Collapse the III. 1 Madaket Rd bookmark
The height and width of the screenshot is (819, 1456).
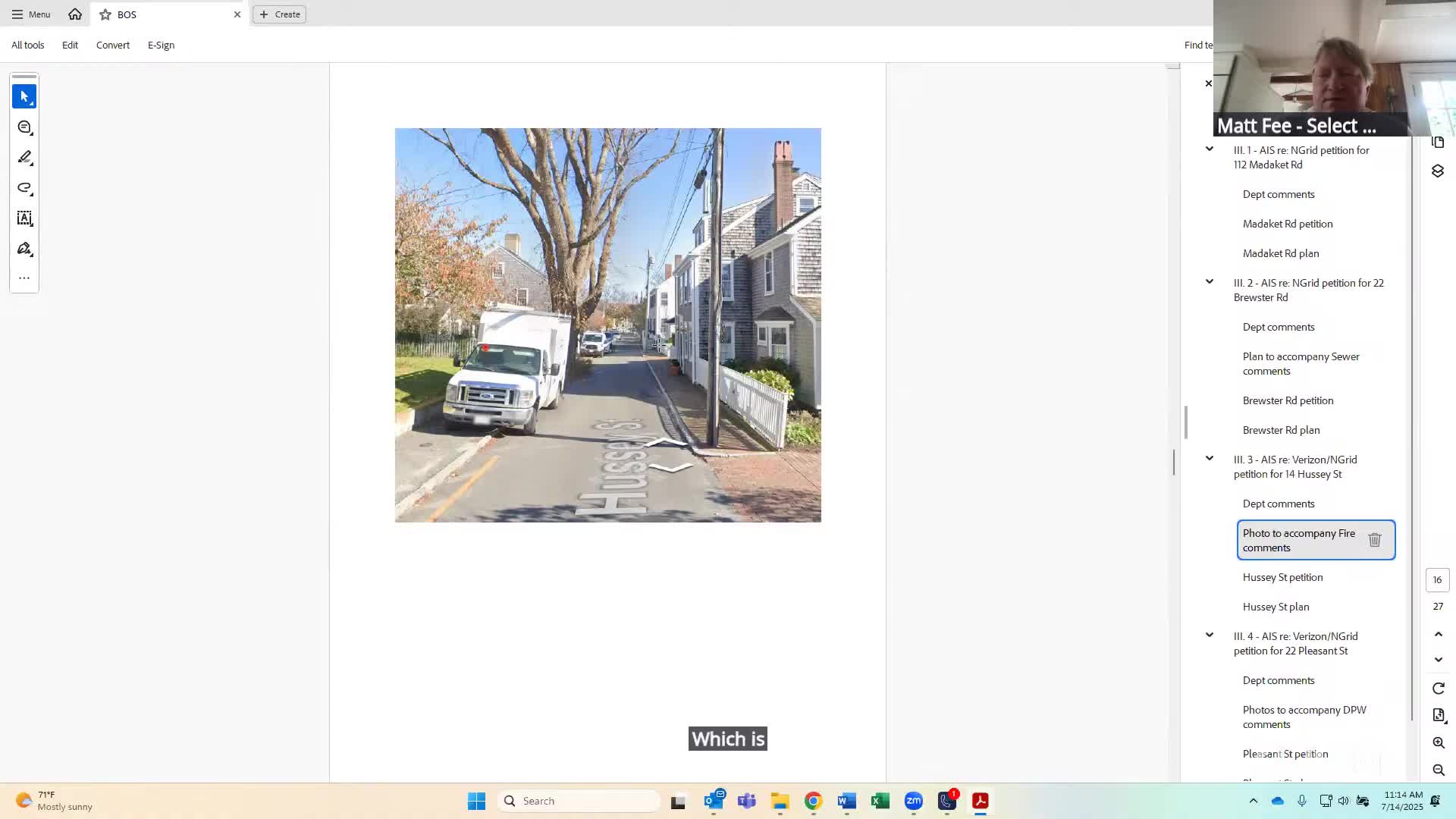pos(1210,149)
